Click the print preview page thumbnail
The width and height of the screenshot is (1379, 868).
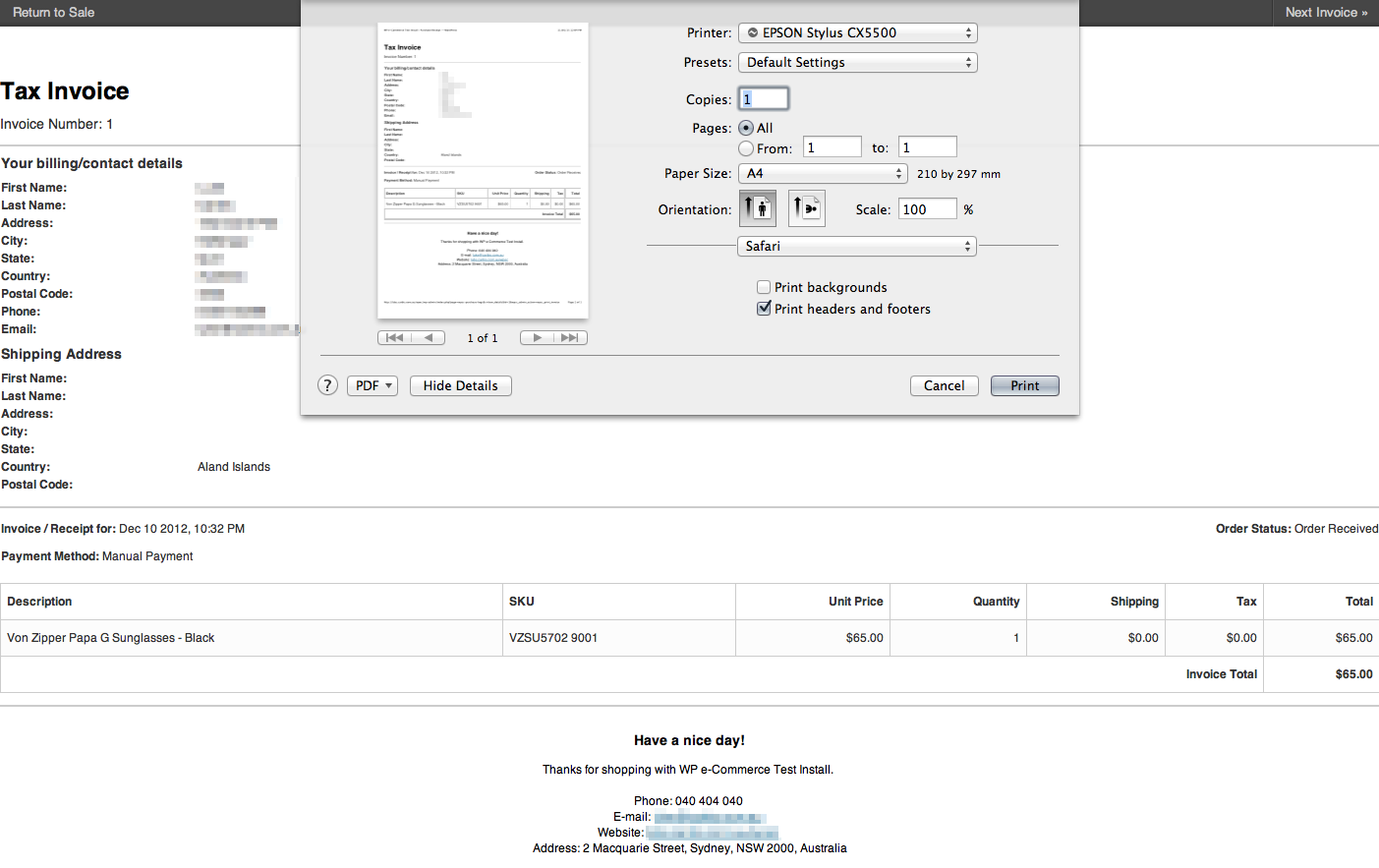click(x=483, y=170)
